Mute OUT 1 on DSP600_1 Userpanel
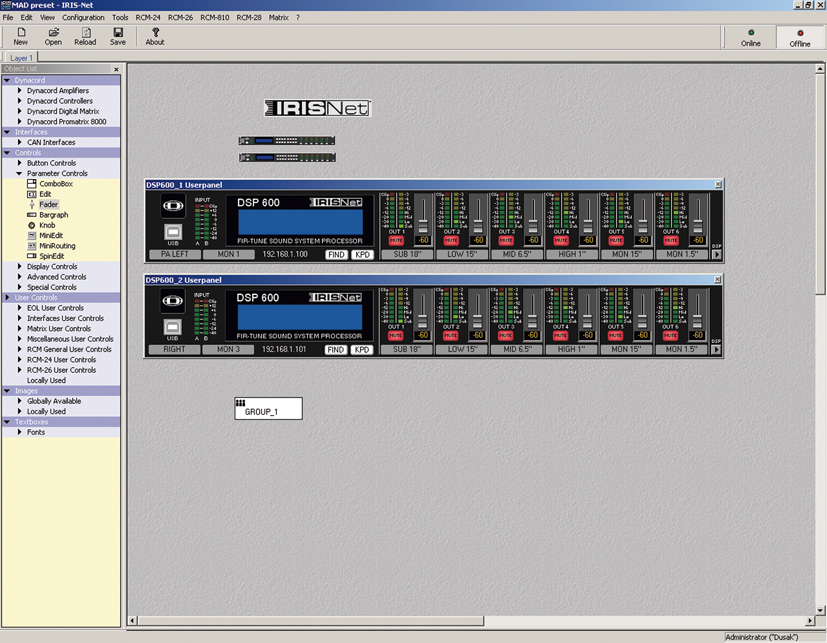The width and height of the screenshot is (827, 643). click(x=396, y=241)
